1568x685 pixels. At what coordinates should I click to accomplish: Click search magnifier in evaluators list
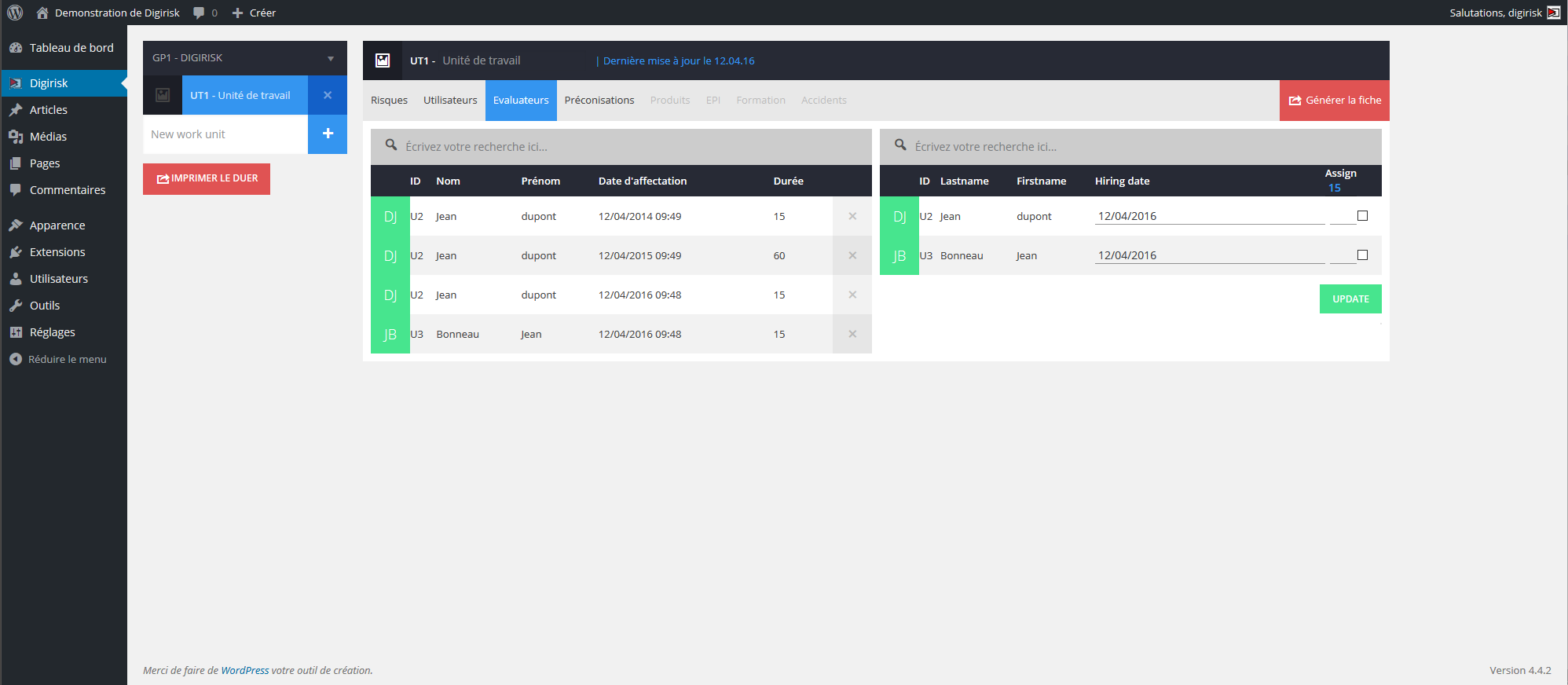[x=390, y=145]
